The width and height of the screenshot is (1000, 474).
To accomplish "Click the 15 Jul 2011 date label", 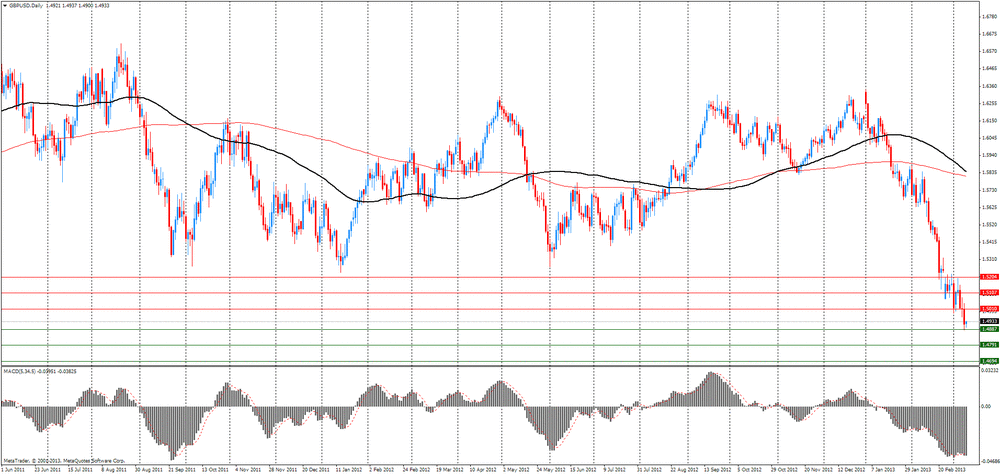I will (80, 468).
